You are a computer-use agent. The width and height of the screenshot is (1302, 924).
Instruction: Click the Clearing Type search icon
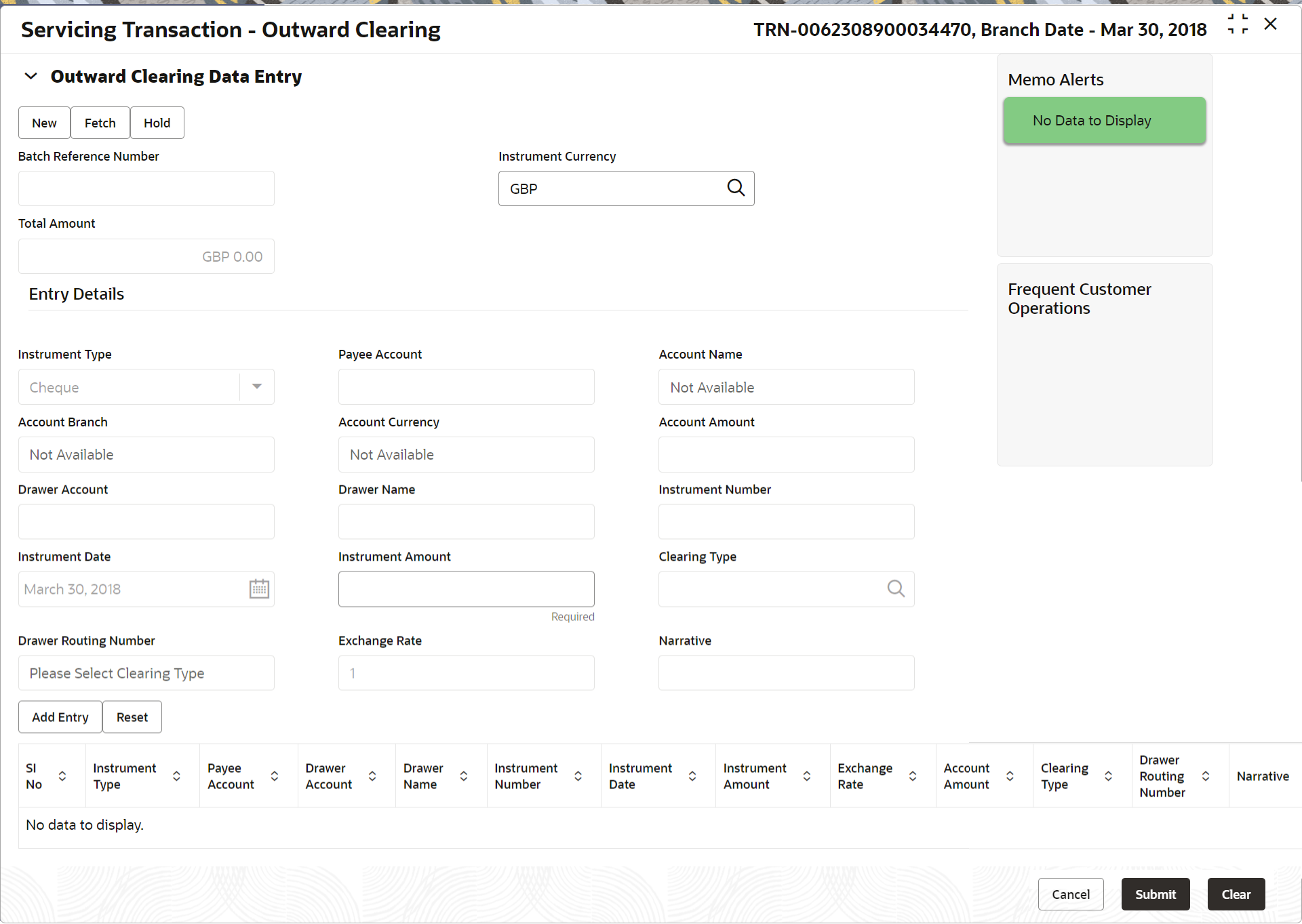pyautogui.click(x=896, y=588)
